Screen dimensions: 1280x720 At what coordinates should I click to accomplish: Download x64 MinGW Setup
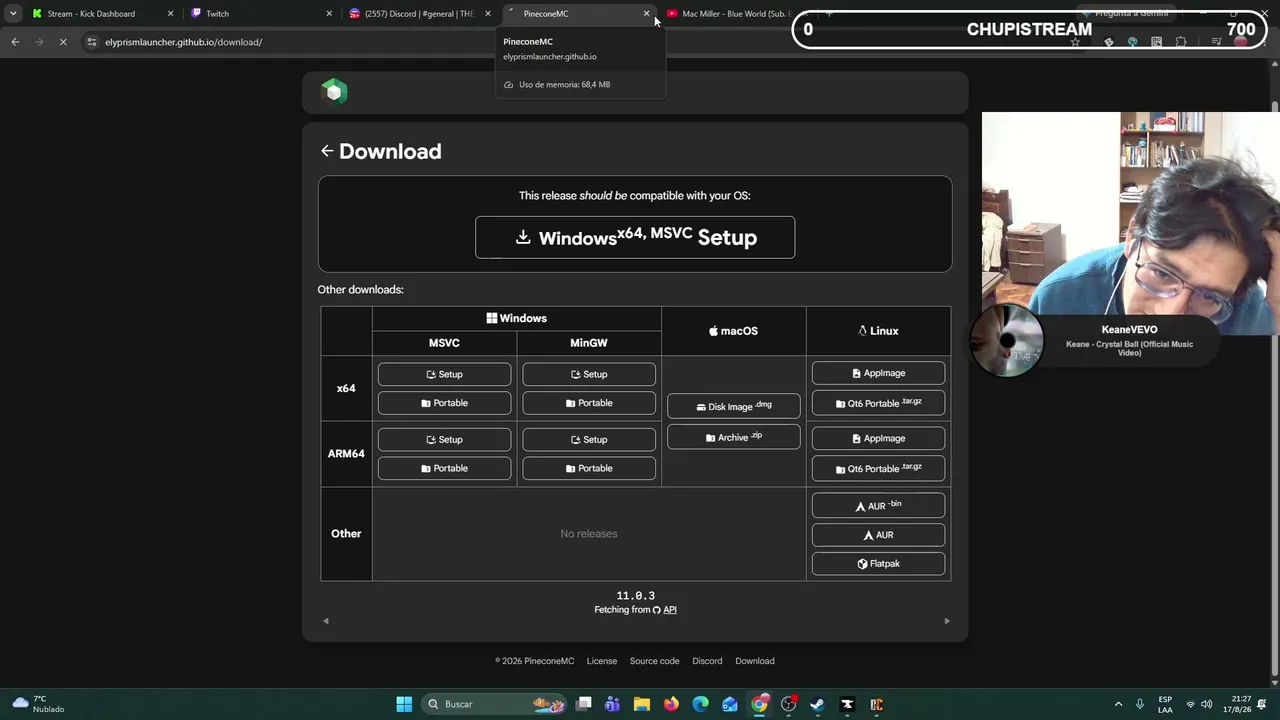tap(589, 374)
